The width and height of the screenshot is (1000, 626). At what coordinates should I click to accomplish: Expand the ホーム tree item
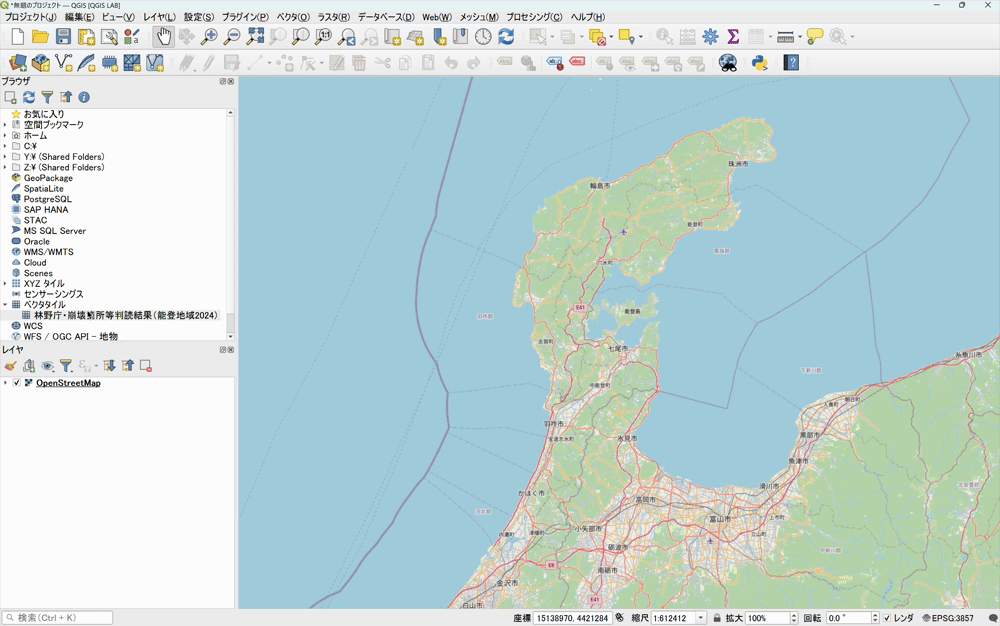(x=5, y=136)
